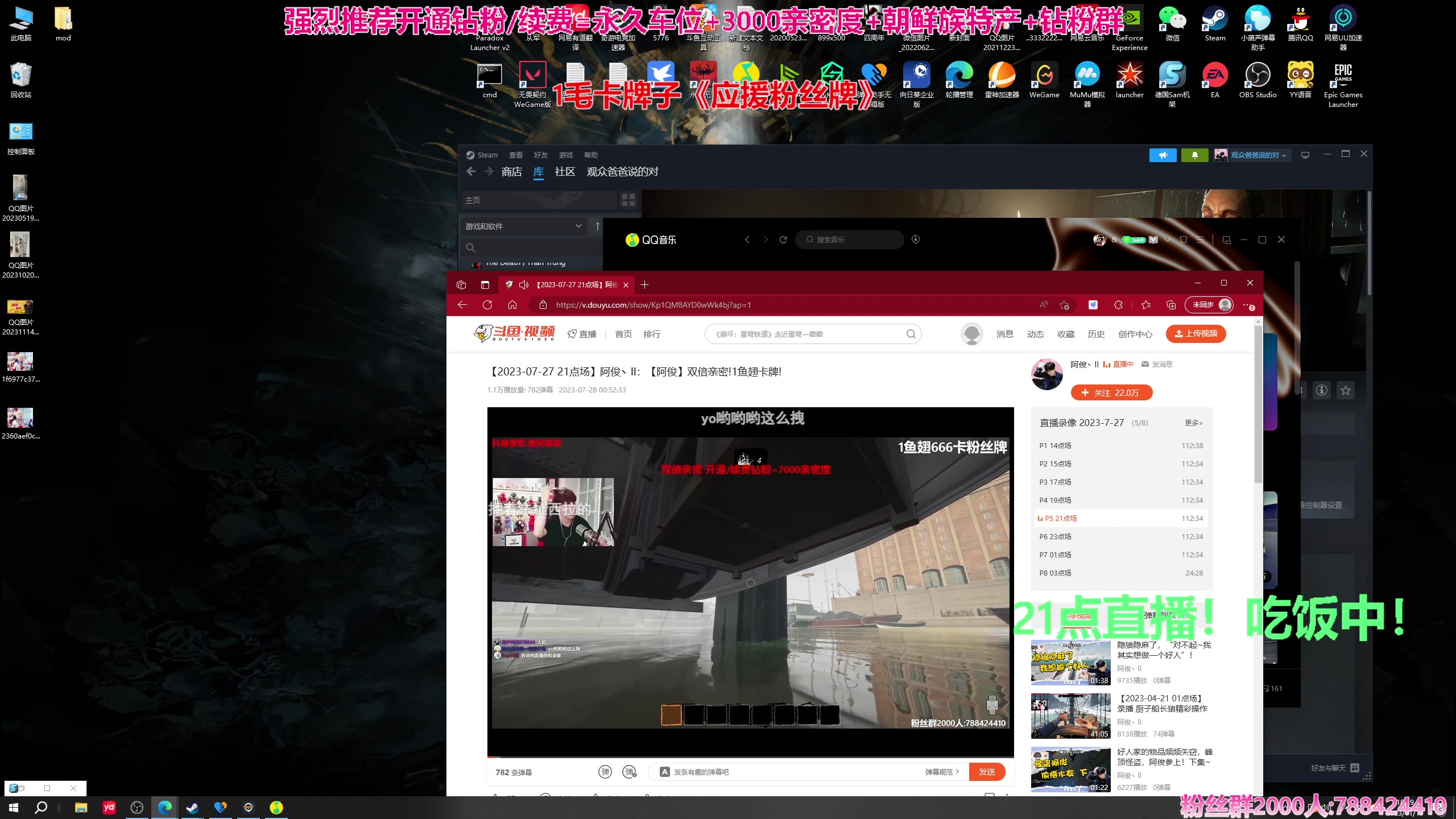Activate QQ Music voice search microphone icon

point(916,239)
